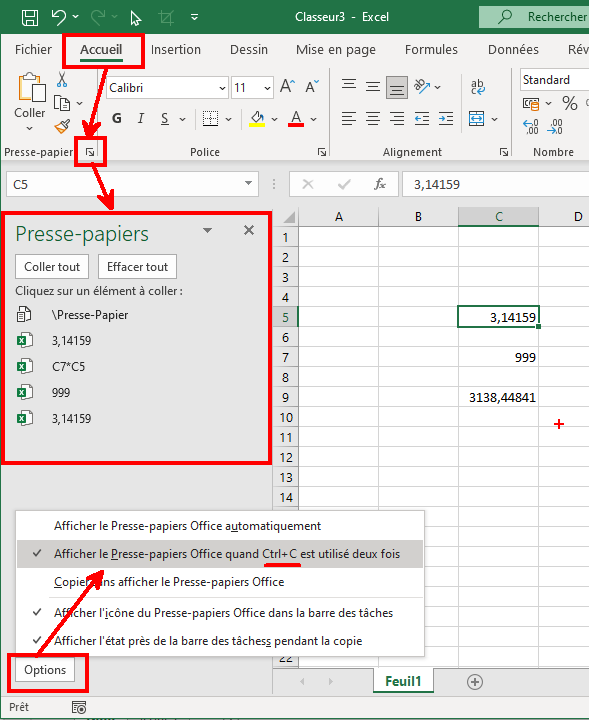Click the decrease indent icon
The image size is (589, 720).
[421, 119]
